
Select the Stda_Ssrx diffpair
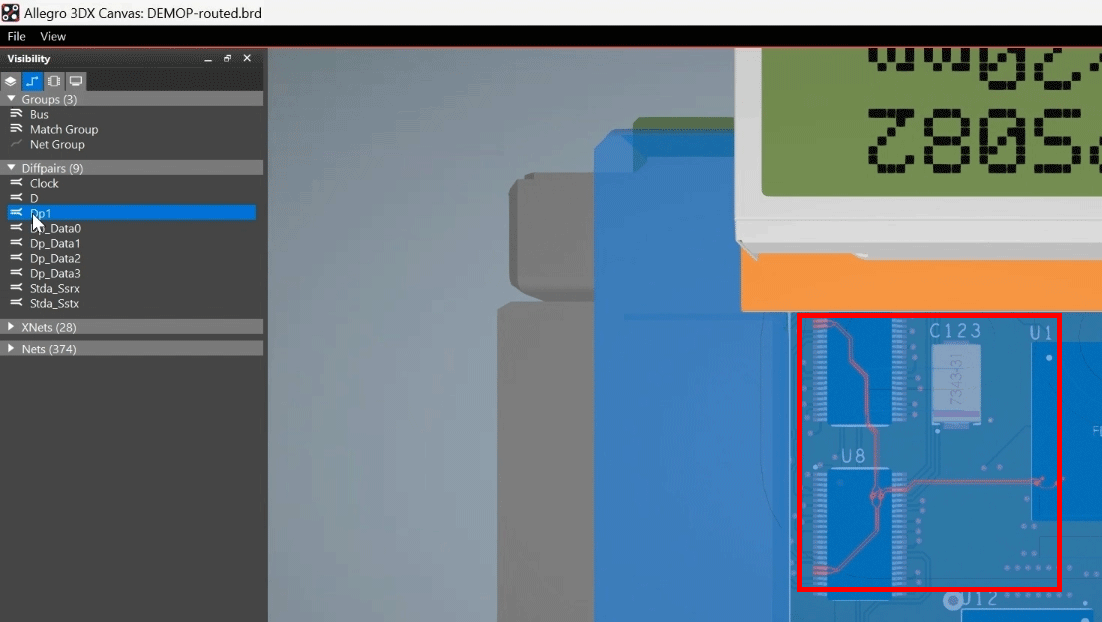point(55,289)
